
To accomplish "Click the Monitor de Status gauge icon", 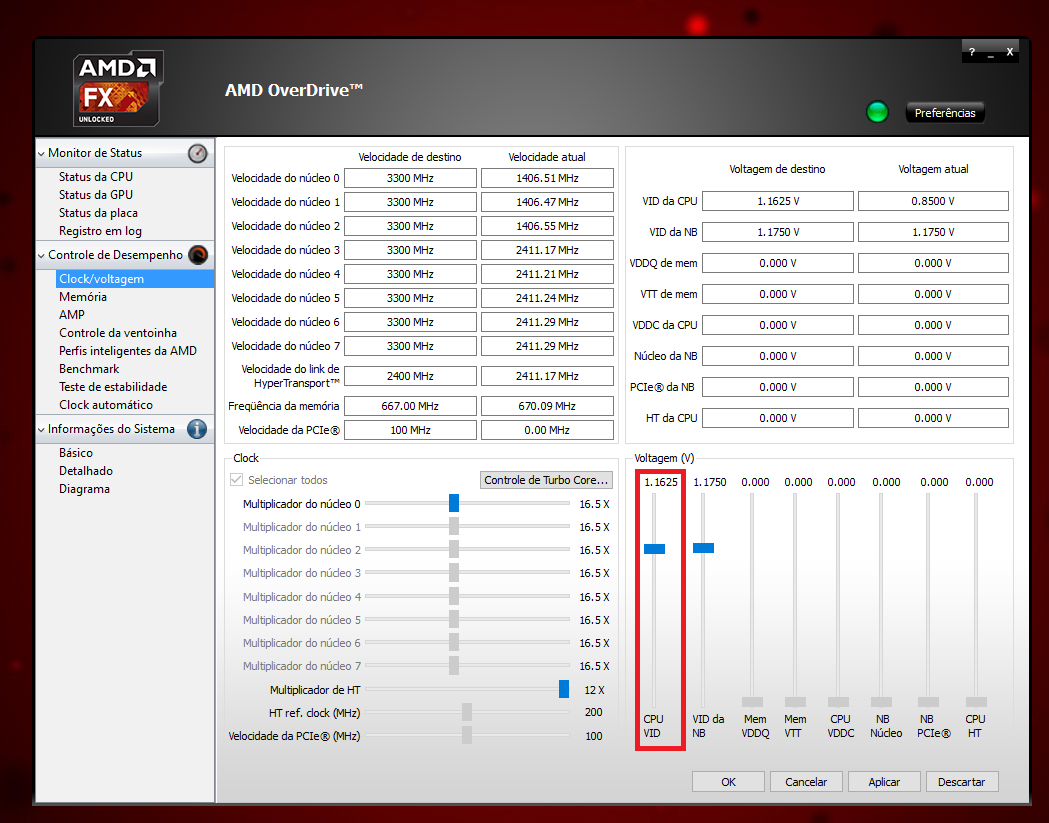I will pos(197,153).
